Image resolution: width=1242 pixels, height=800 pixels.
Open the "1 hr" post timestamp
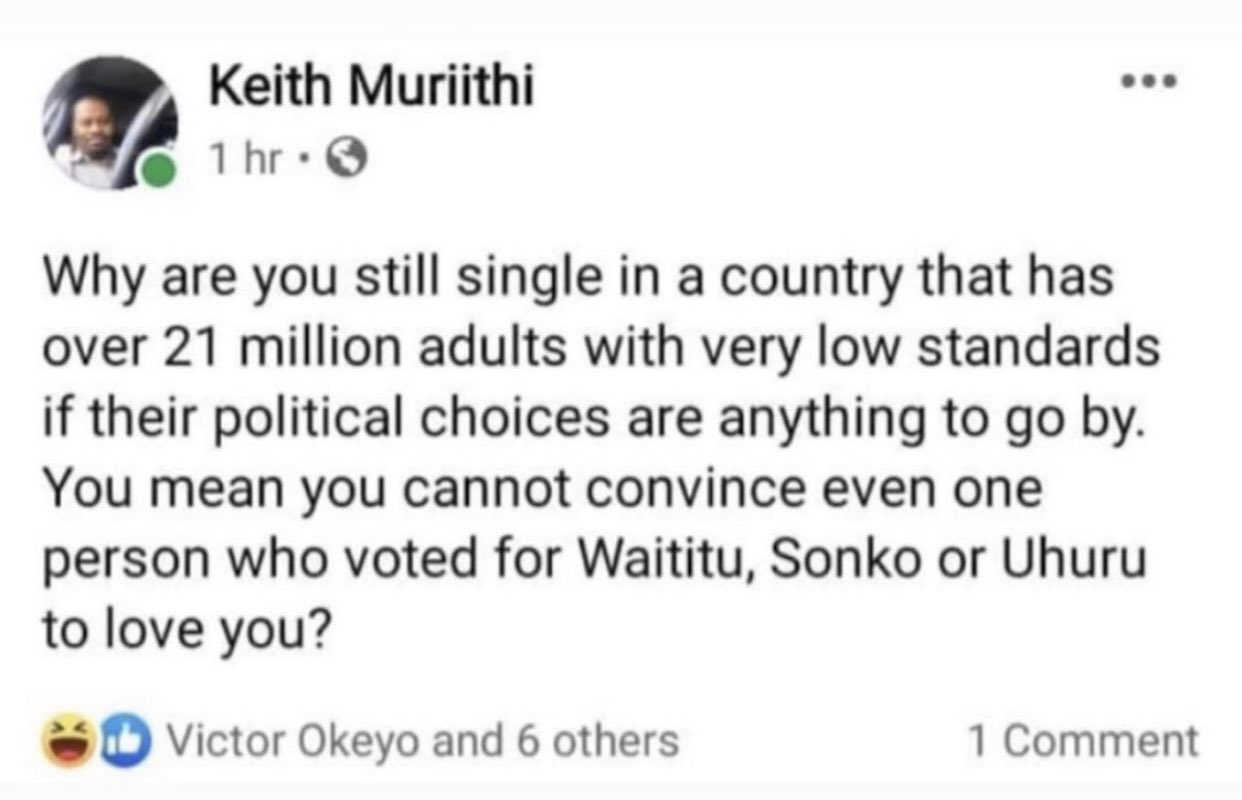243,161
